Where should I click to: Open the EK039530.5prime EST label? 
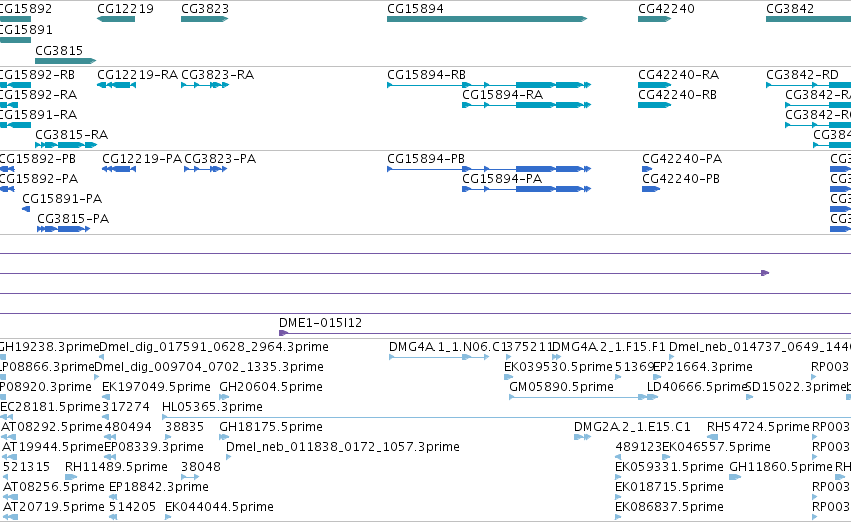tap(558, 366)
